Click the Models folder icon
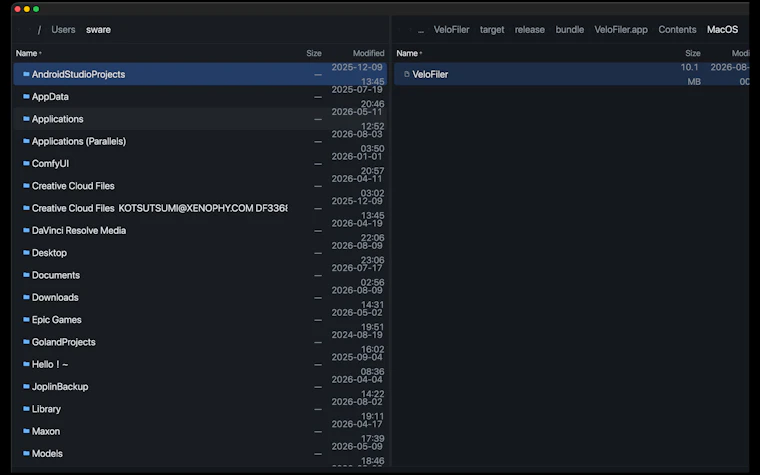760x475 pixels. [x=26, y=453]
